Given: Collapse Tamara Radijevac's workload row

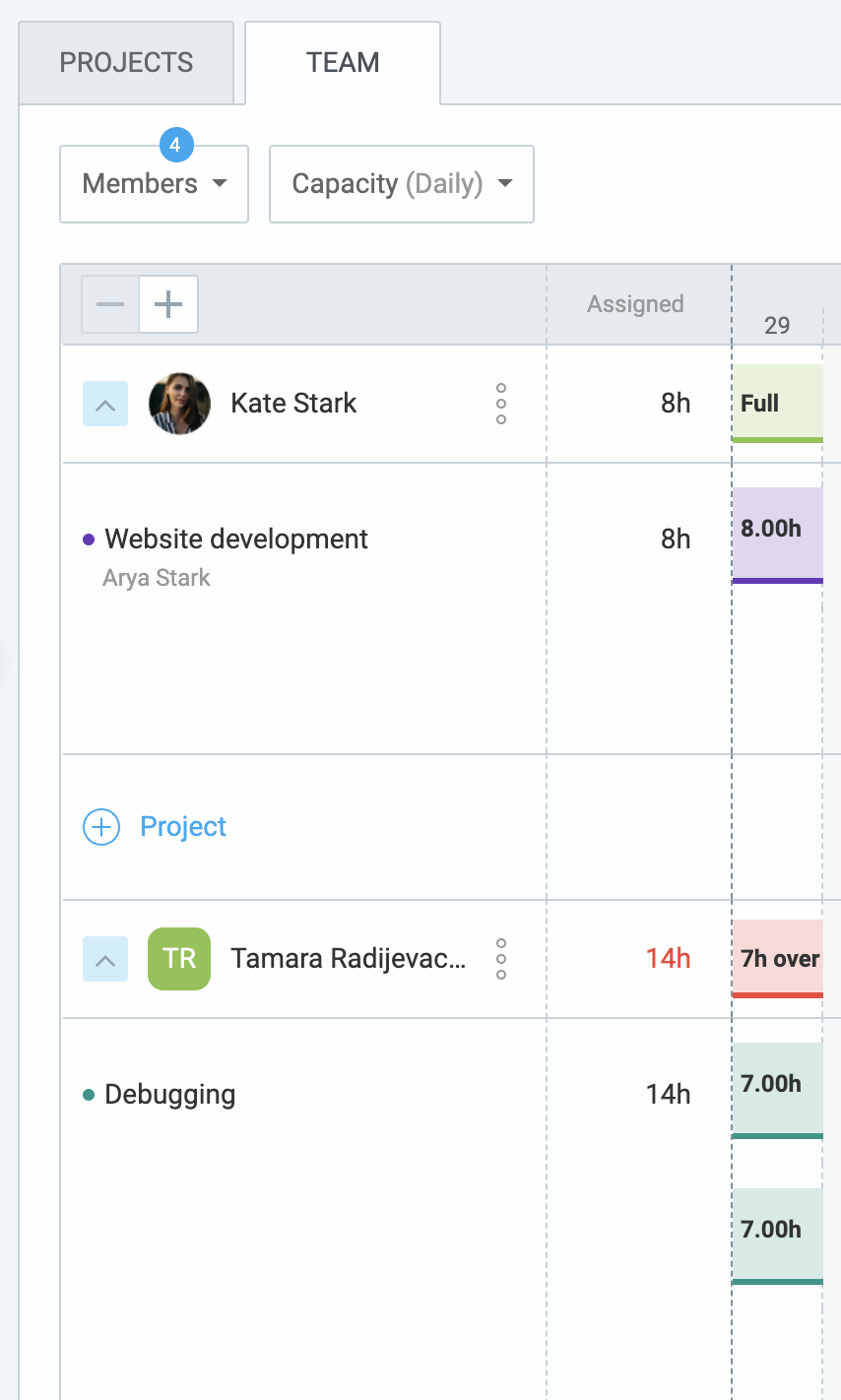Looking at the screenshot, I should click(104, 958).
